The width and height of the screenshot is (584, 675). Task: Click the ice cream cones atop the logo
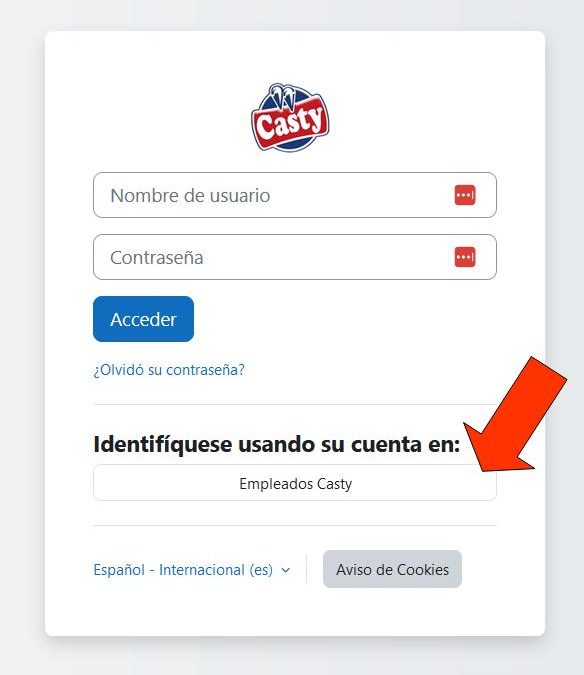(x=283, y=97)
